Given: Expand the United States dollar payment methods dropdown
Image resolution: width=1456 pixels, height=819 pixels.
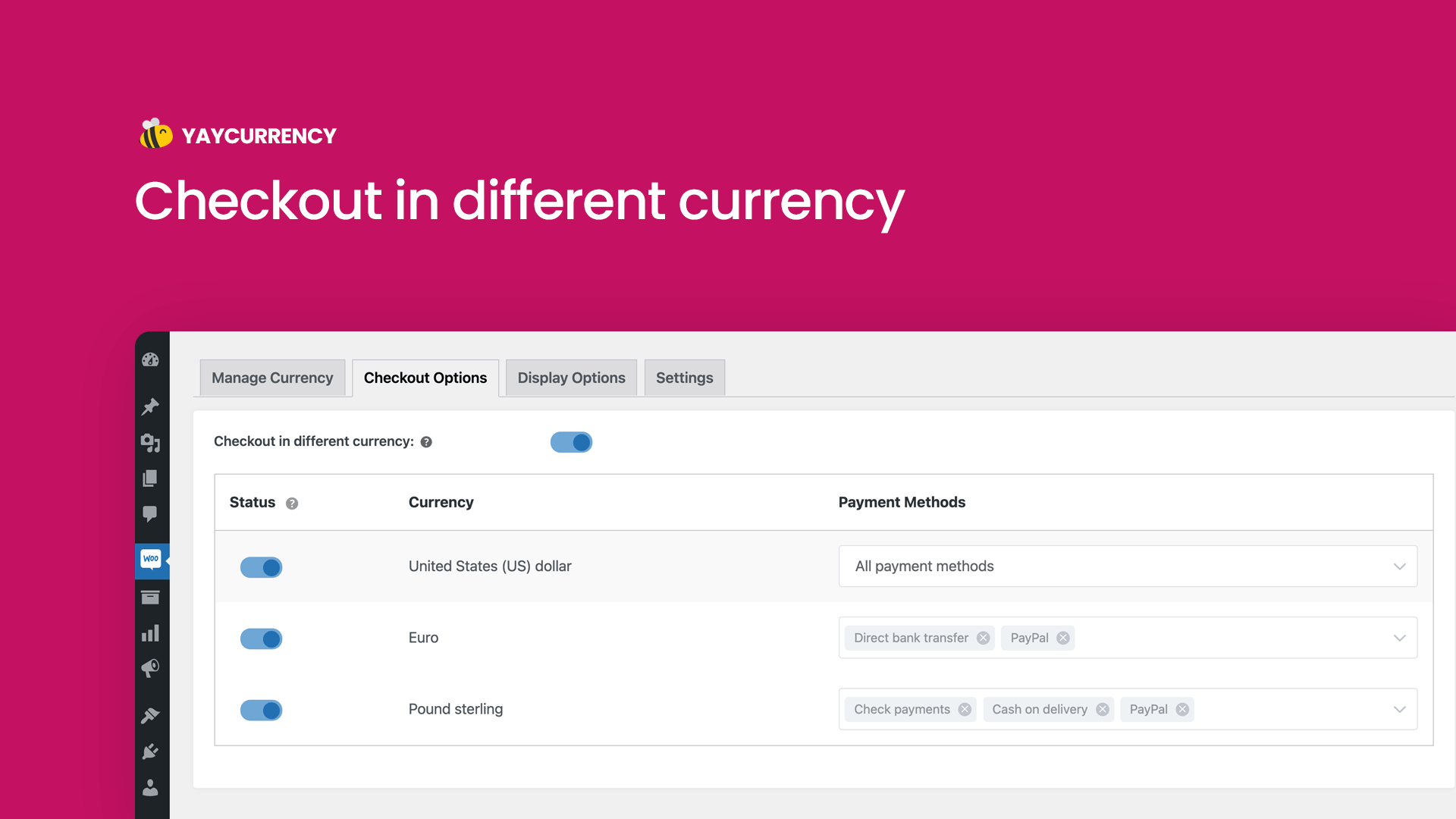Looking at the screenshot, I should coord(1400,565).
